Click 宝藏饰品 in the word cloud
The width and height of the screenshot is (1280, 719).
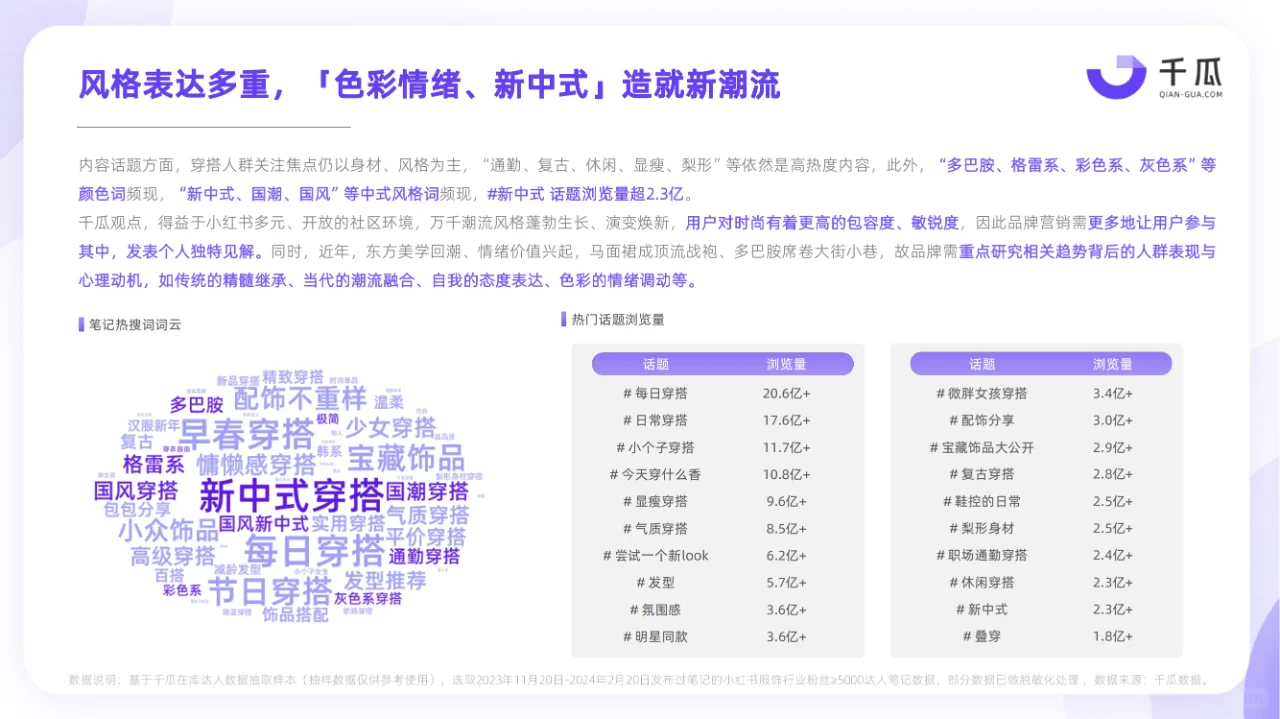tap(406, 458)
